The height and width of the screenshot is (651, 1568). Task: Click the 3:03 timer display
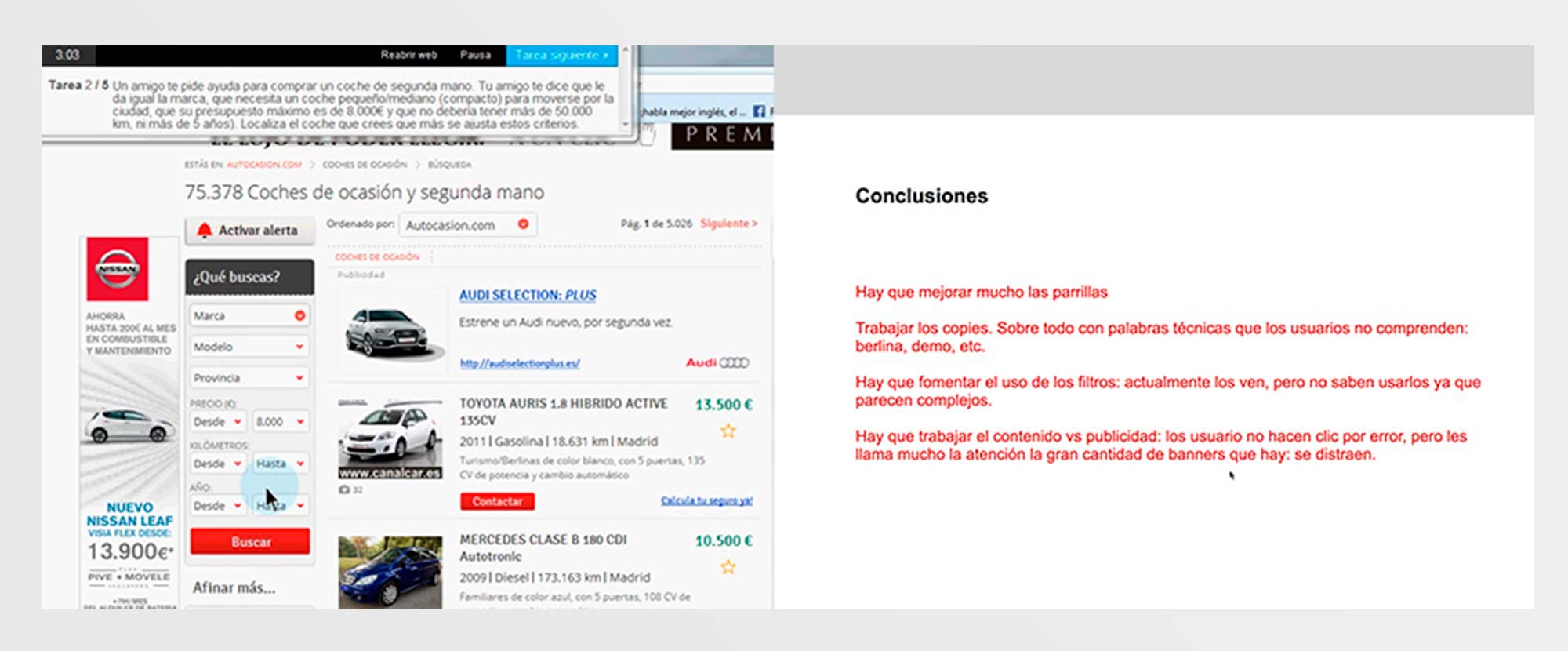(x=67, y=55)
